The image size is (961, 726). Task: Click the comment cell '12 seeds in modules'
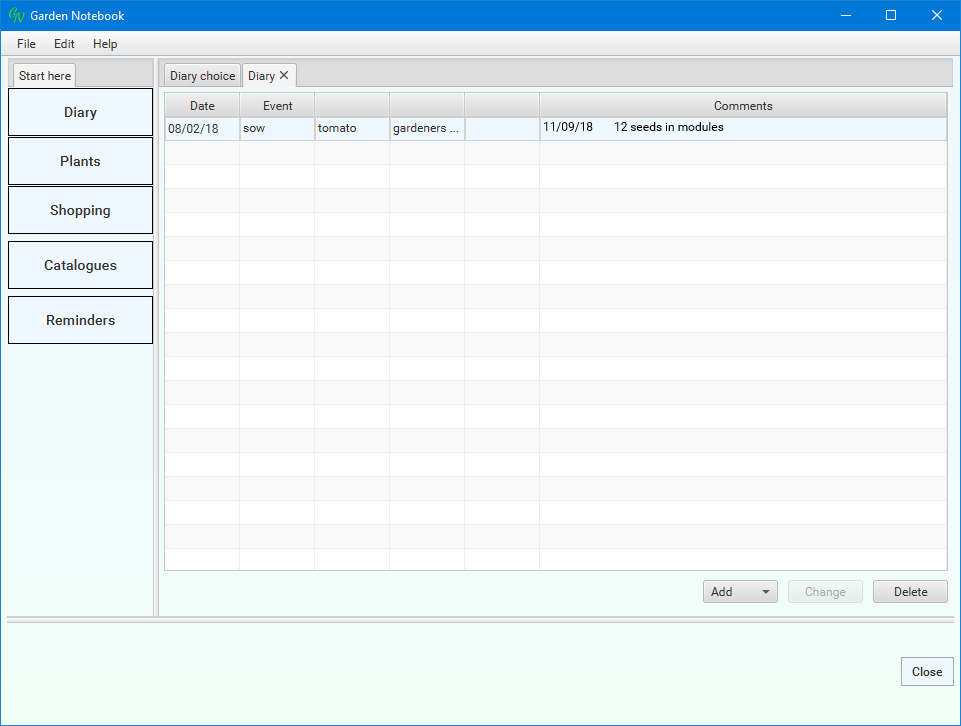click(x=668, y=127)
